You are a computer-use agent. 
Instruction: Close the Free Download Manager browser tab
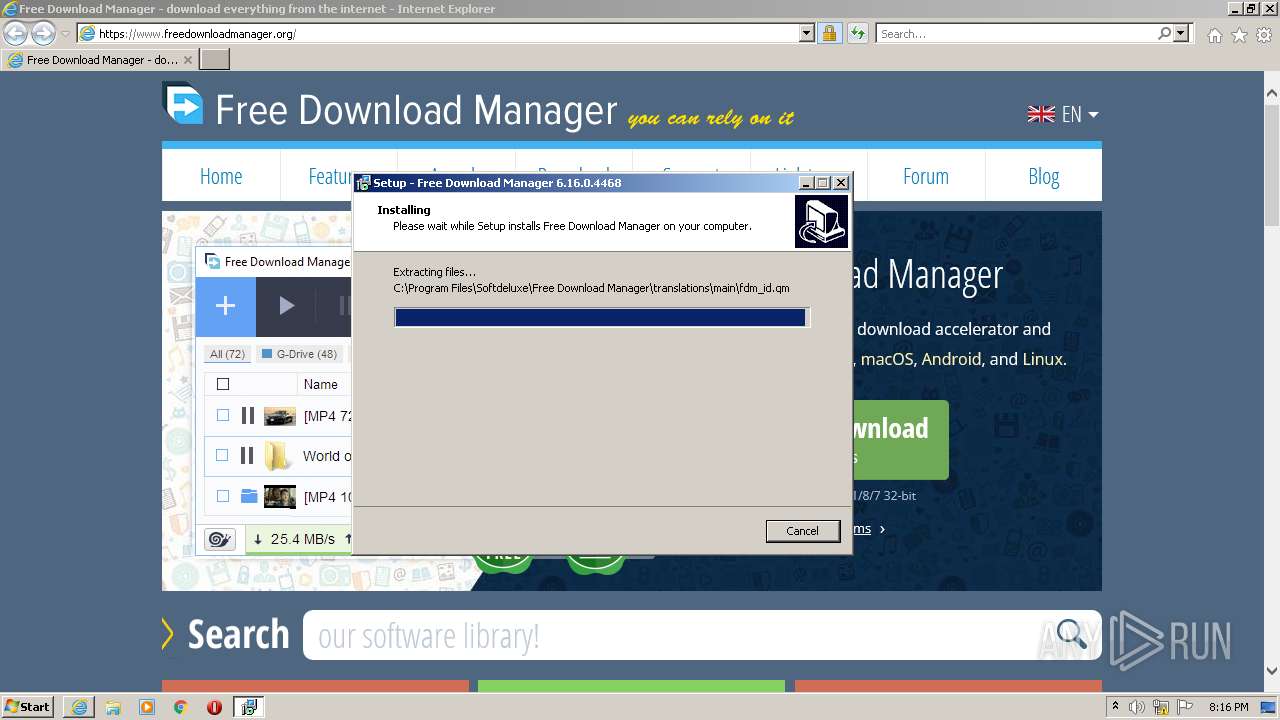click(188, 60)
